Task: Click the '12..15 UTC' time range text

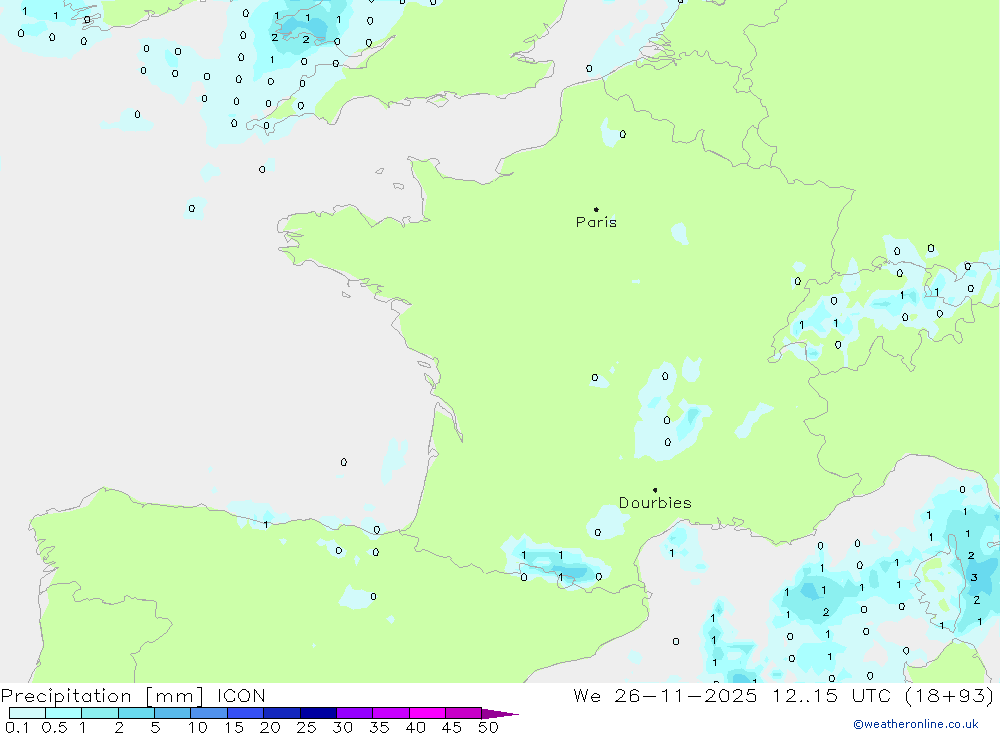Action: point(831,695)
